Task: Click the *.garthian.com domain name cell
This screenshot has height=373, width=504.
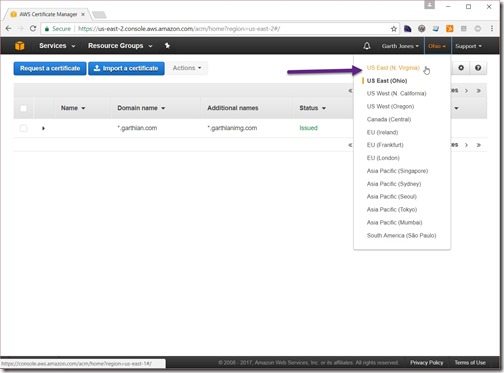Action: pos(137,128)
